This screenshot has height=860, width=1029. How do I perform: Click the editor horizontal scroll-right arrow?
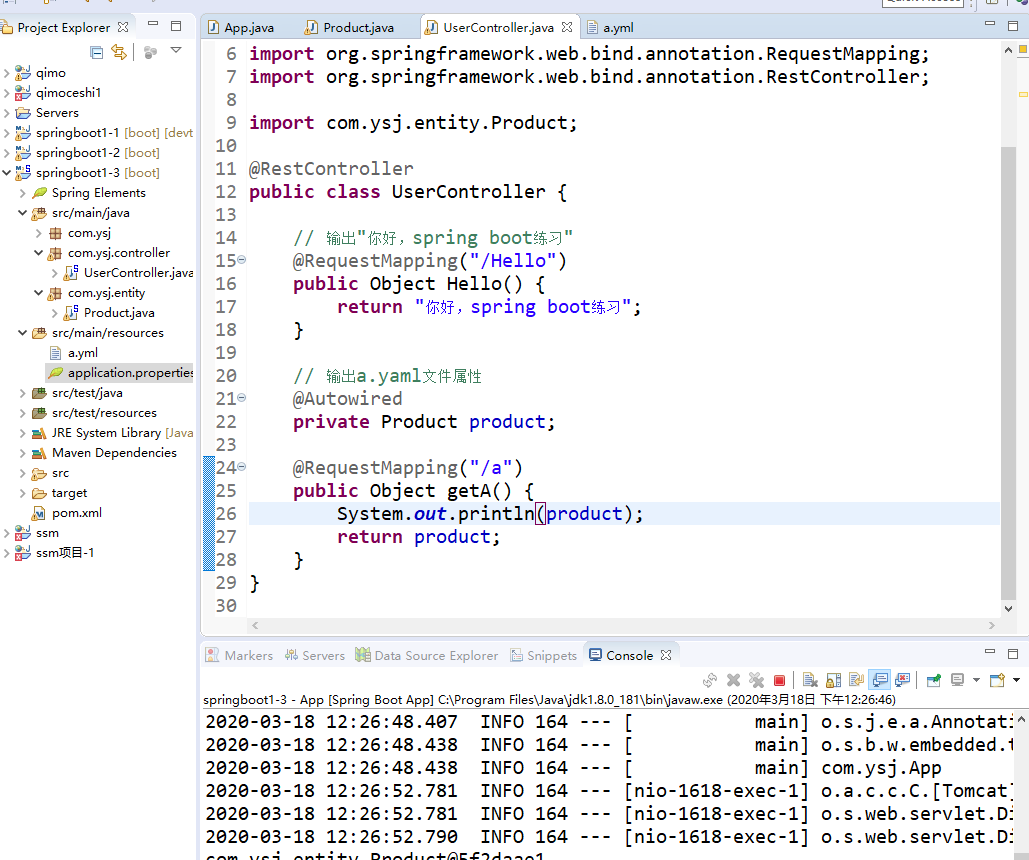(x=992, y=626)
